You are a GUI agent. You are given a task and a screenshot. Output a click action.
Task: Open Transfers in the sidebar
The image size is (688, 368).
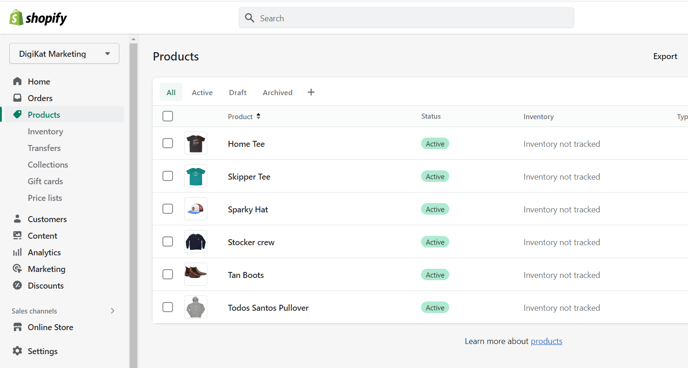coord(44,148)
